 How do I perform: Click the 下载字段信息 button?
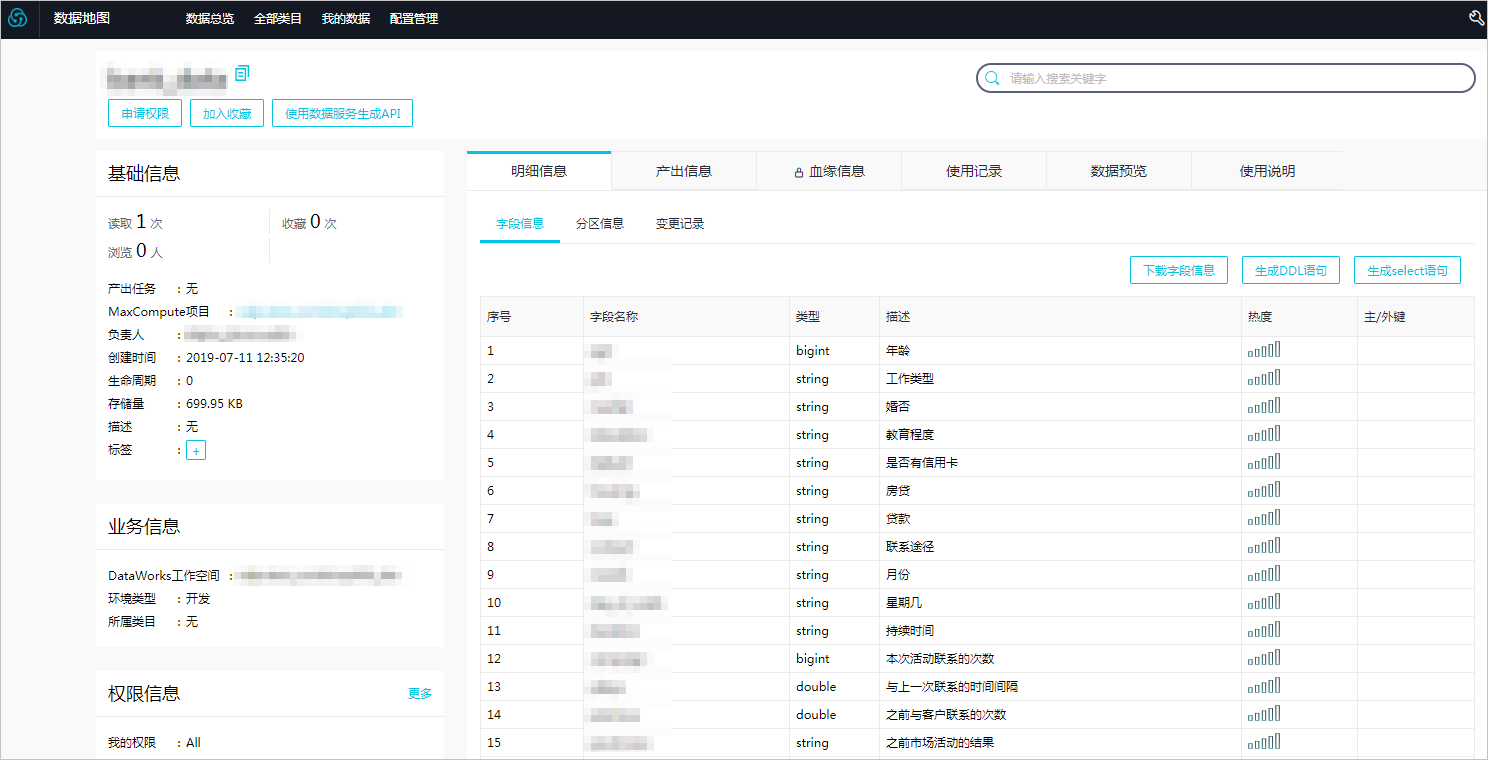pos(1179,270)
